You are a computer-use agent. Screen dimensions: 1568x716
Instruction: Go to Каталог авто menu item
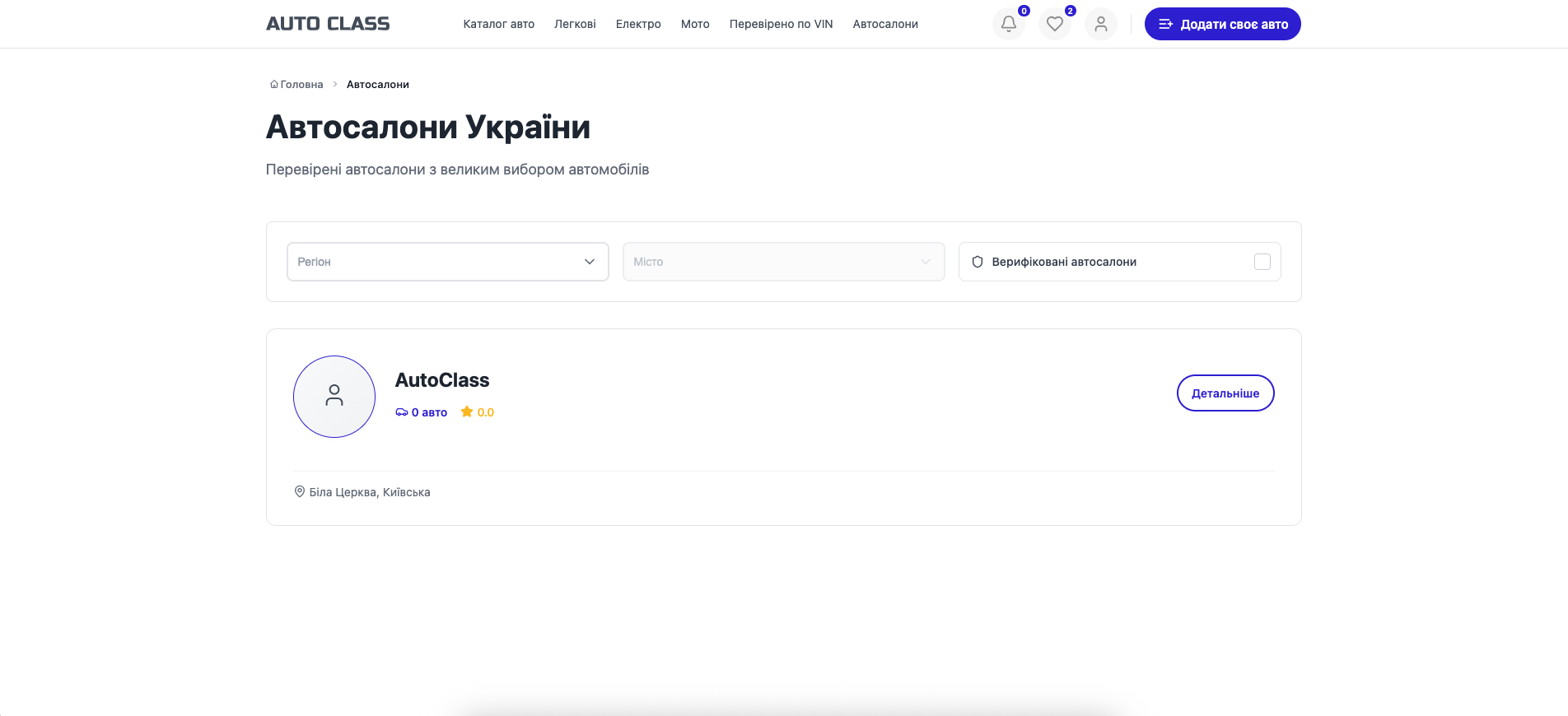tap(498, 24)
